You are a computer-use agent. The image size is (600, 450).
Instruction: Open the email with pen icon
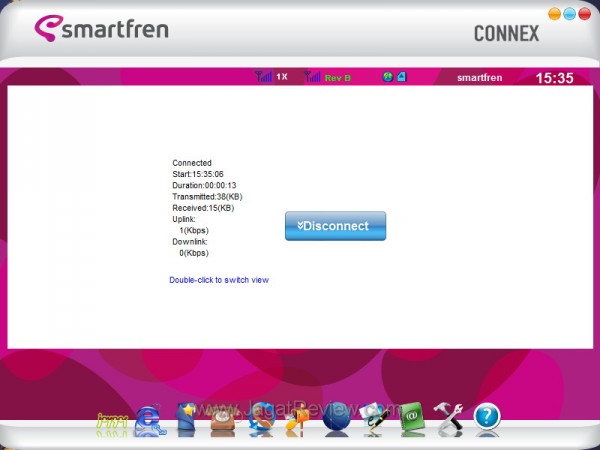pyautogui.click(x=375, y=416)
